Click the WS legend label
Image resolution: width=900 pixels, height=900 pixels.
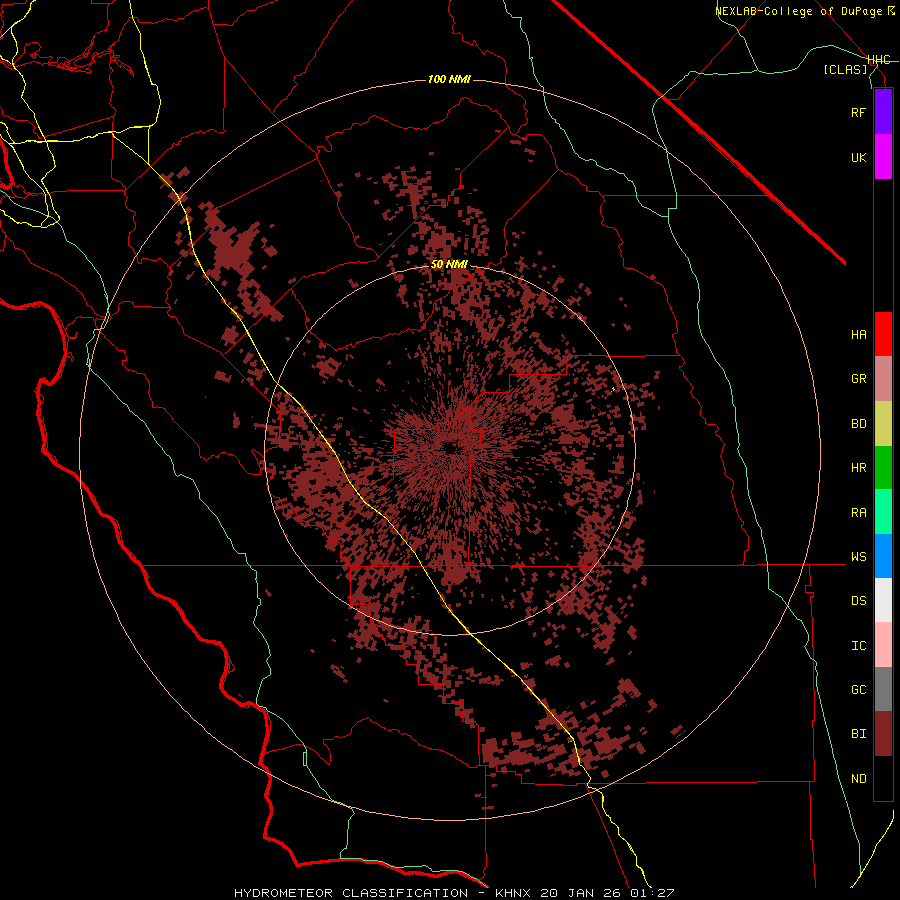tap(859, 556)
